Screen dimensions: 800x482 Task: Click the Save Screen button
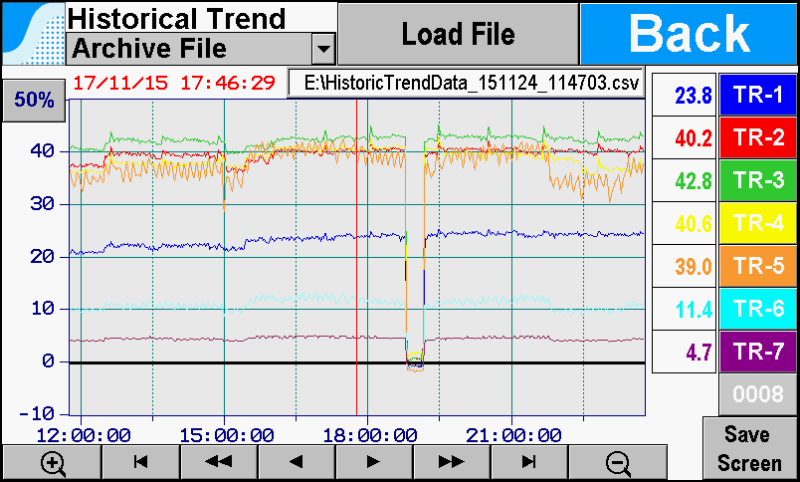point(750,449)
